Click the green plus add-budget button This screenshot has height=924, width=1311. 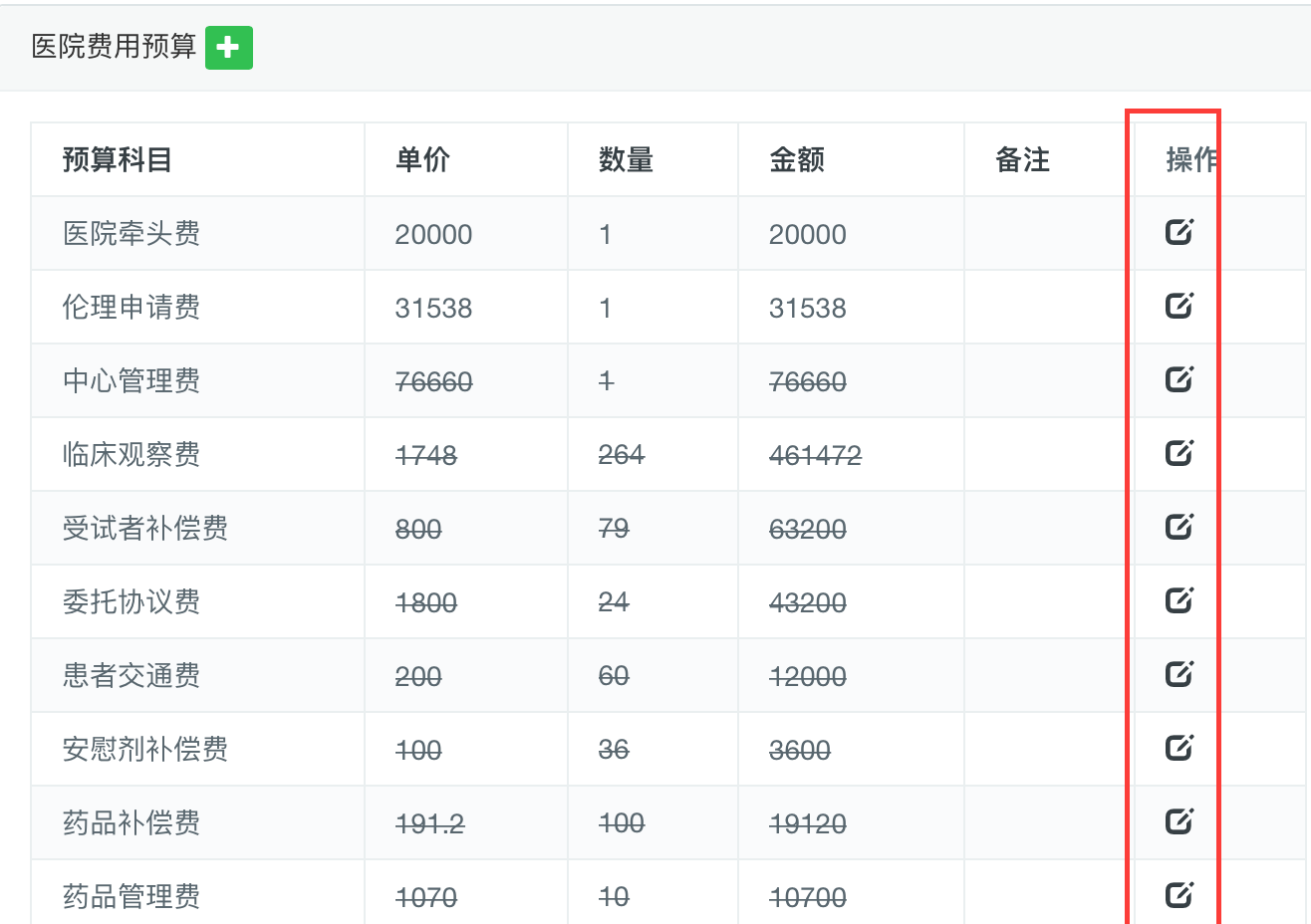click(229, 48)
